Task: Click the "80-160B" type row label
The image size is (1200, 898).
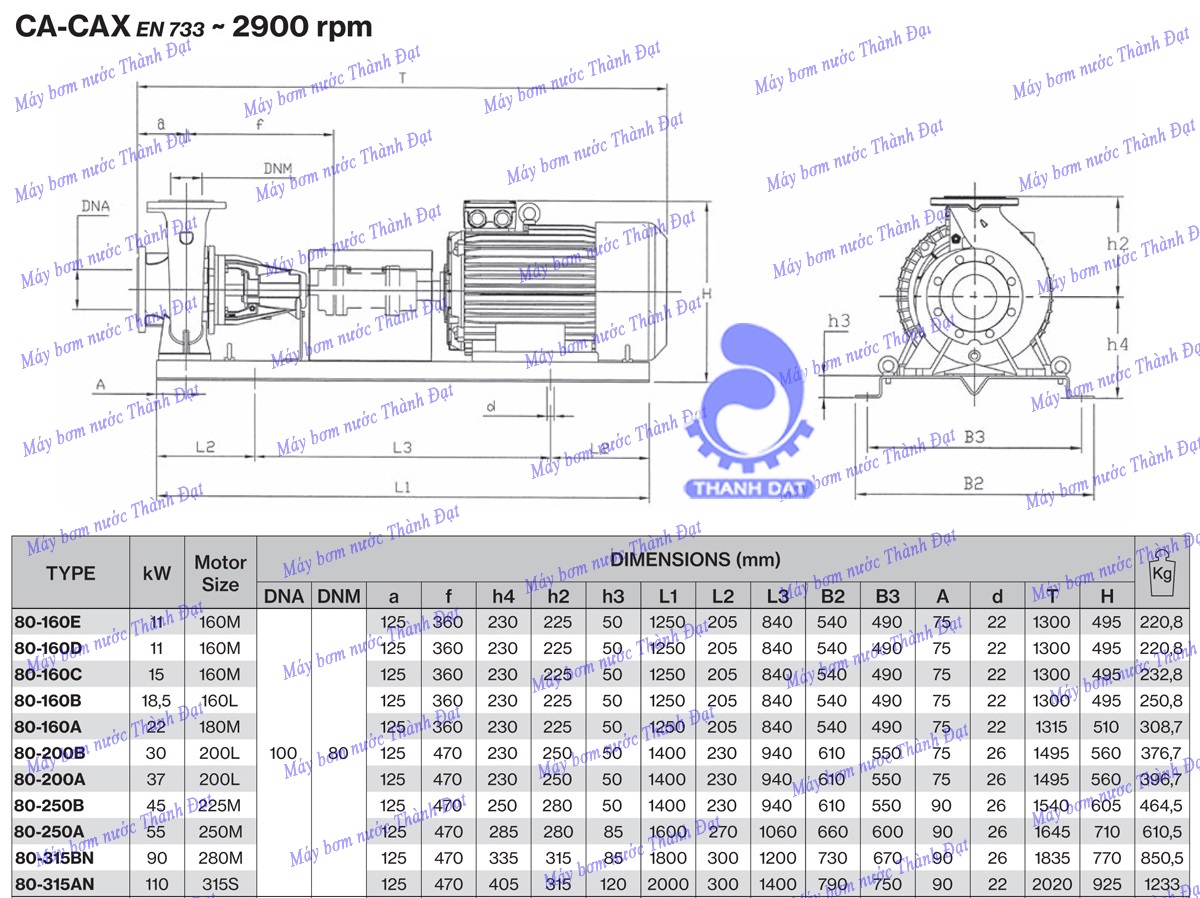Action: 48,701
